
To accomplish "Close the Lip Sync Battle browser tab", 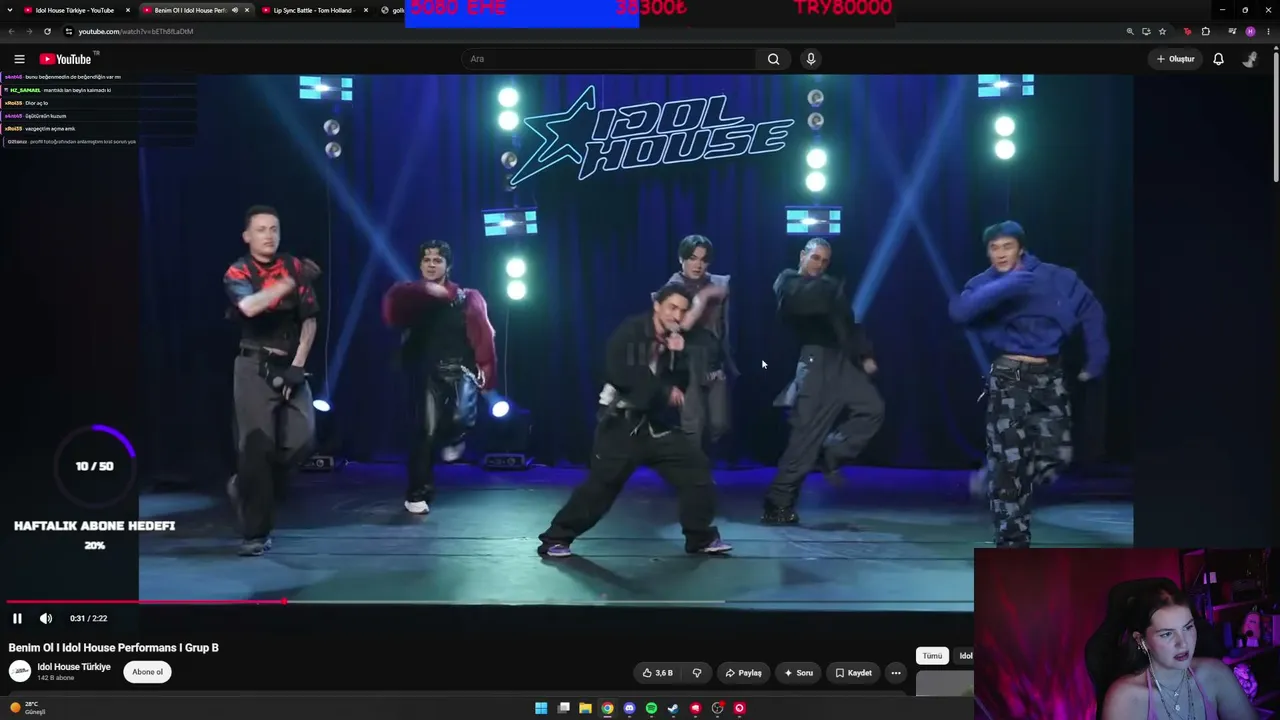I will [x=366, y=10].
